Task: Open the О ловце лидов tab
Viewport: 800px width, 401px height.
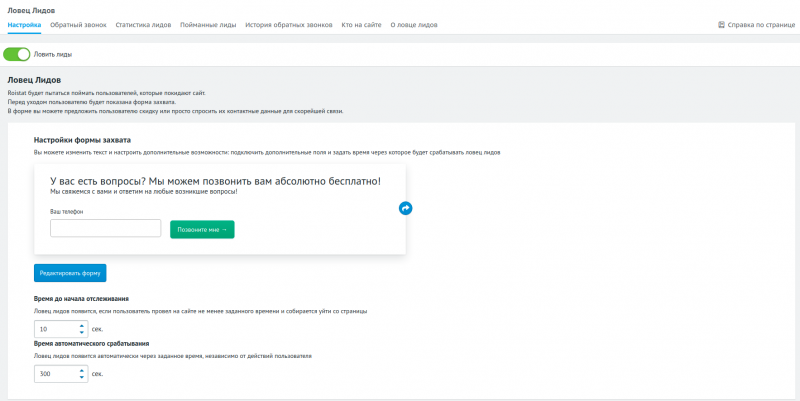Action: click(416, 25)
